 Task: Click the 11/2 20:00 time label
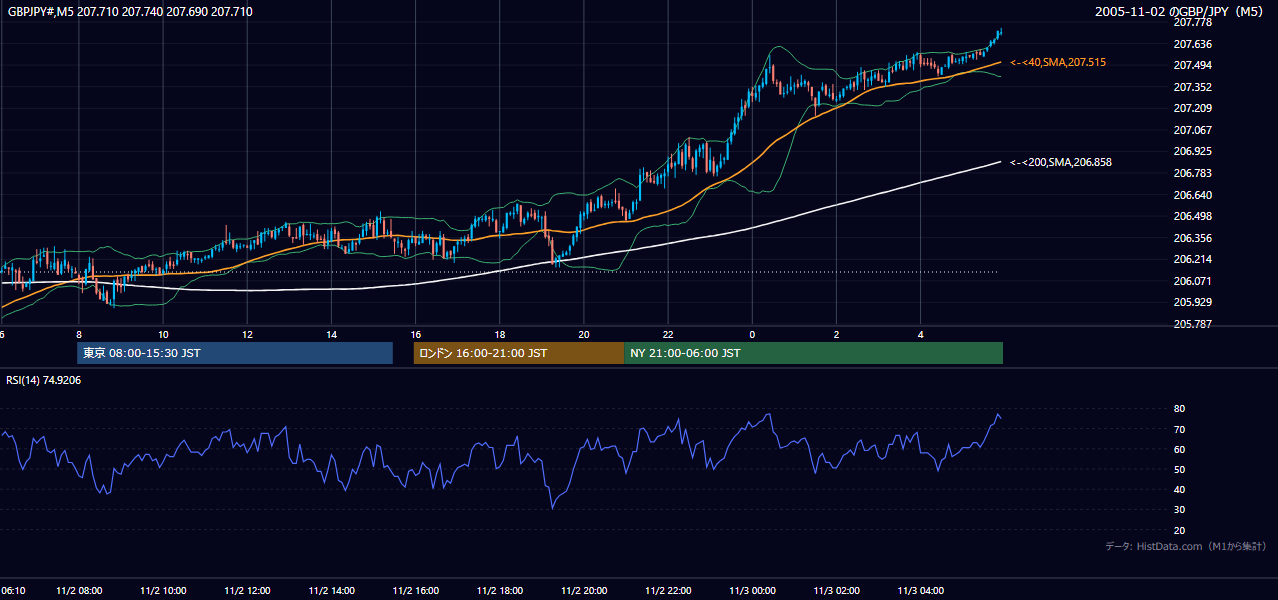(584, 591)
